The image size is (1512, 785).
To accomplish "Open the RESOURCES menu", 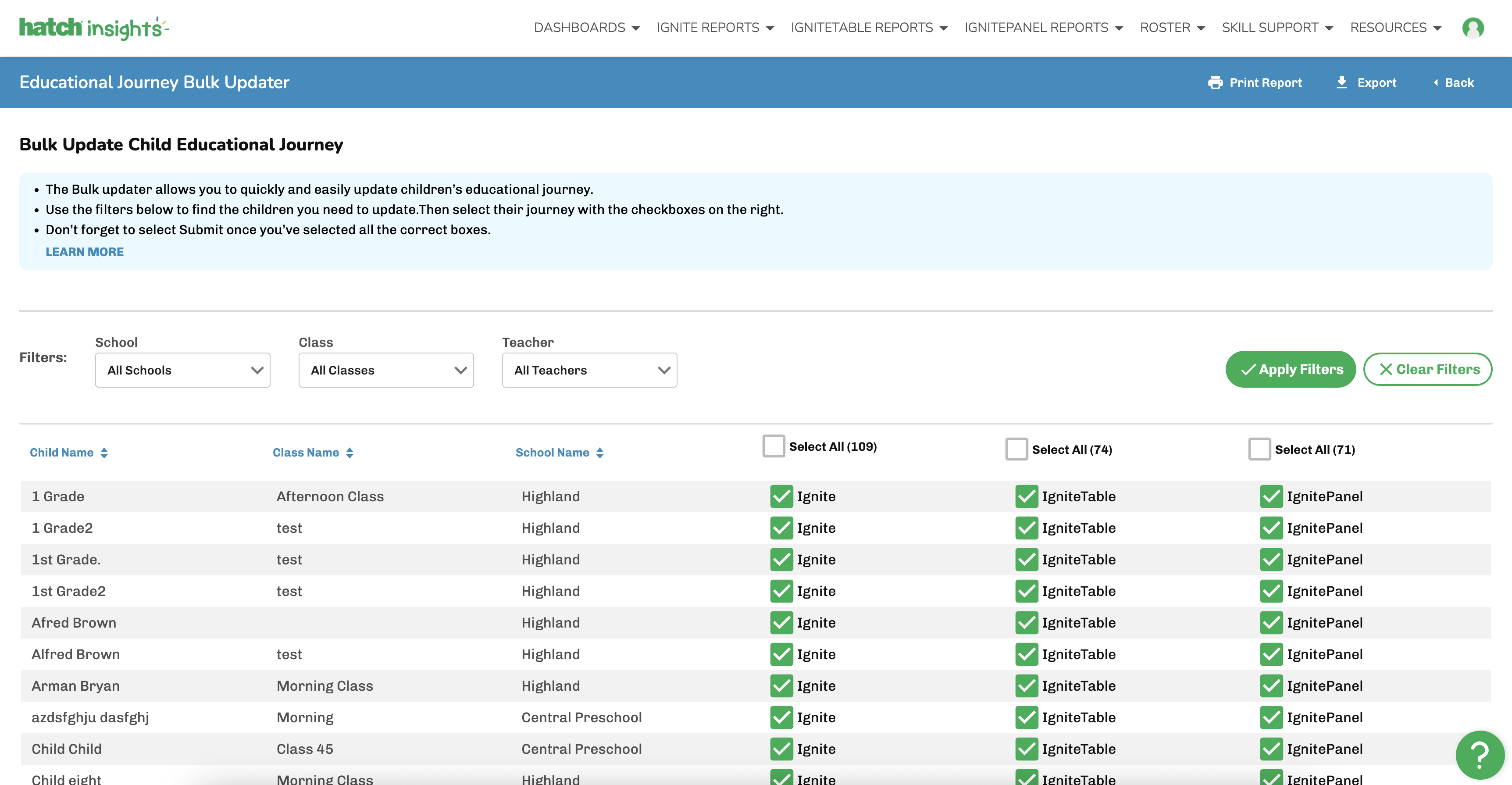I will [x=1396, y=28].
